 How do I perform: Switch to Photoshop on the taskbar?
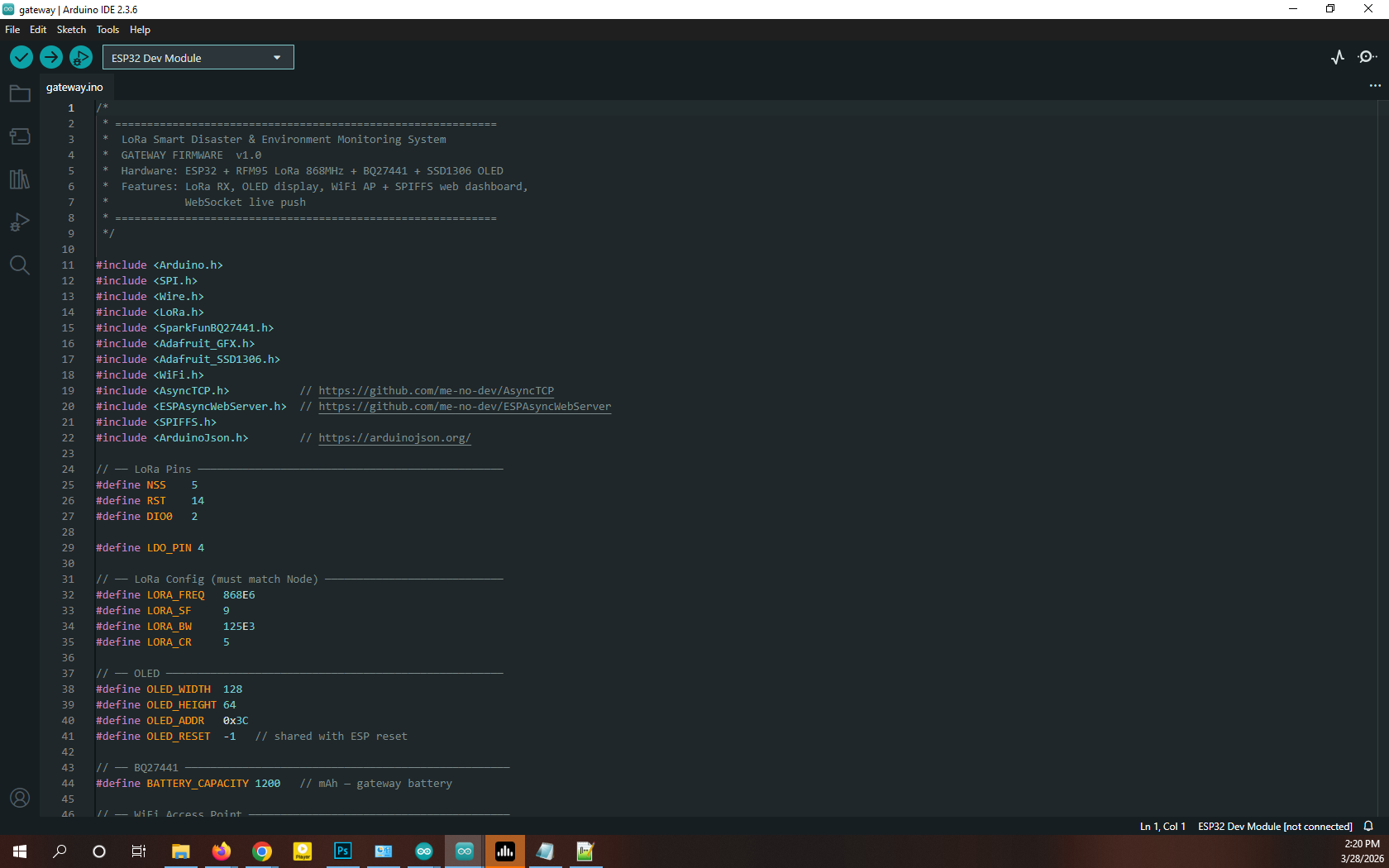click(x=342, y=851)
